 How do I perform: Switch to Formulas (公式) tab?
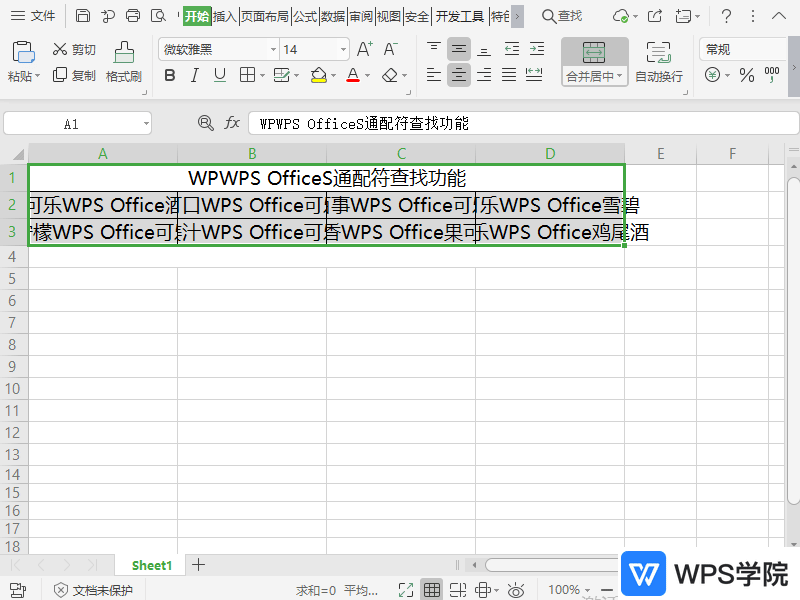[x=305, y=16]
